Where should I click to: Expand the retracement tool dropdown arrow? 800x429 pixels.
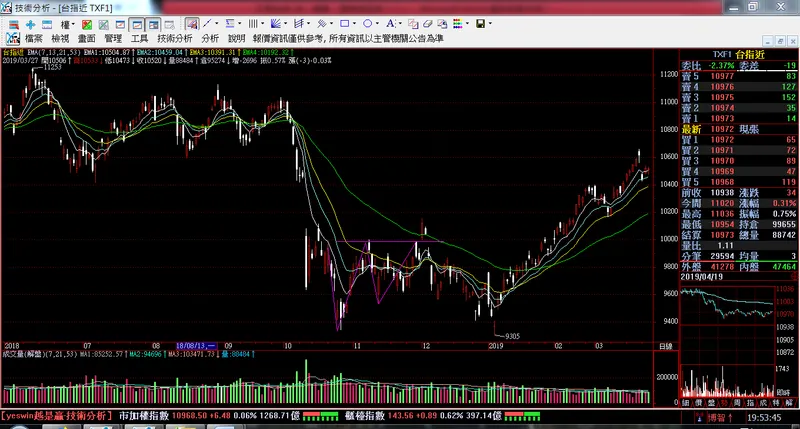tap(239, 23)
